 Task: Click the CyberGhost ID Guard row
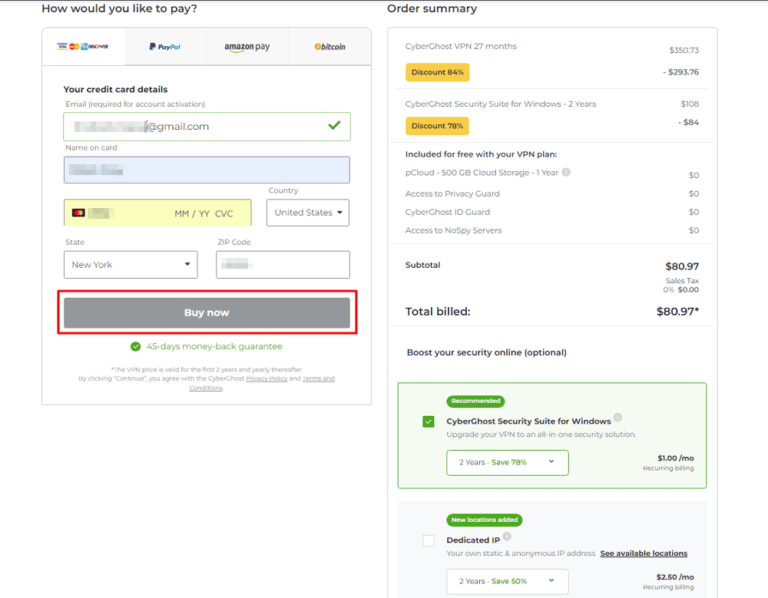pos(552,212)
